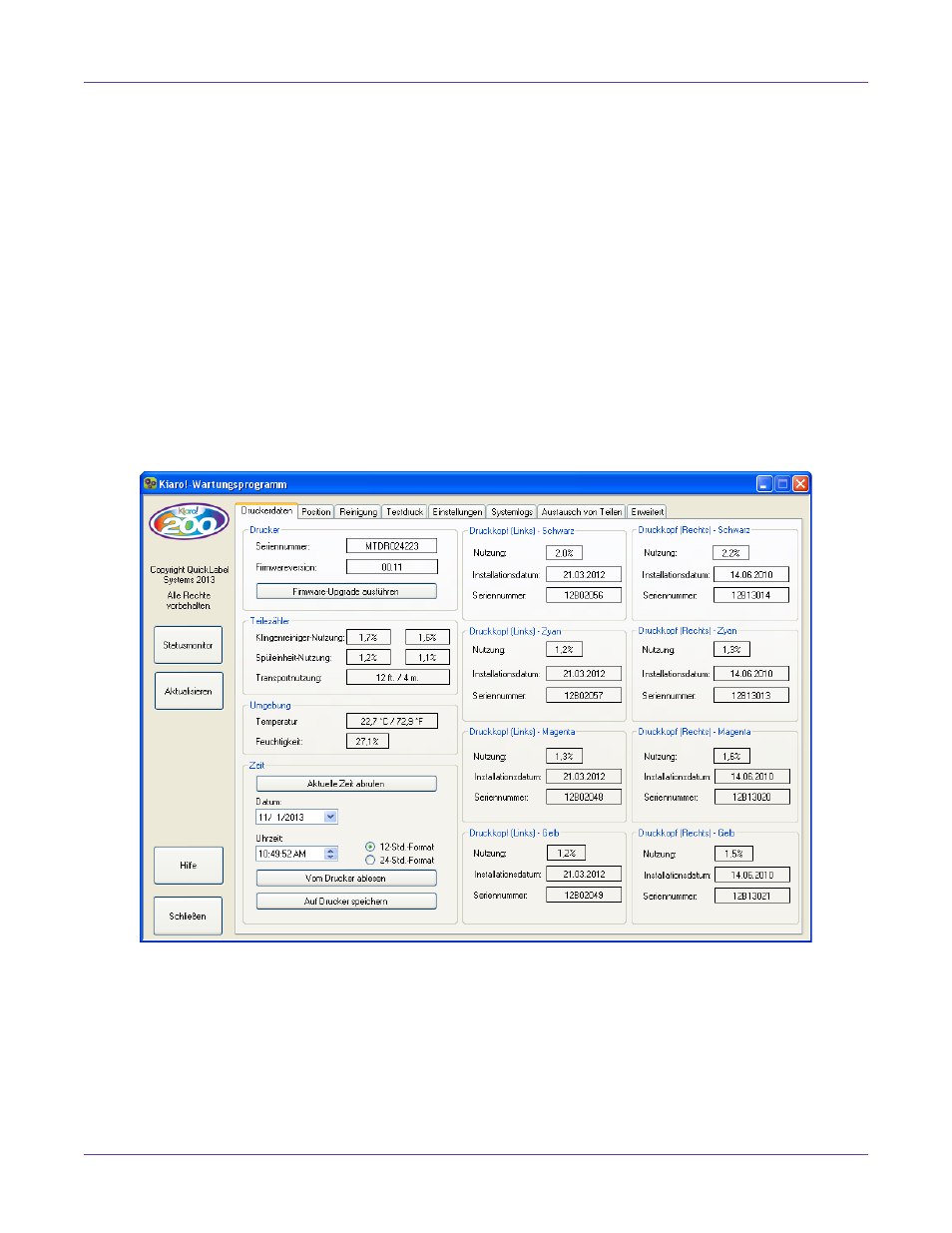Viewport: 952px width, 1233px height.
Task: Select the 12-Std.-Format radio button
Action: pos(370,847)
